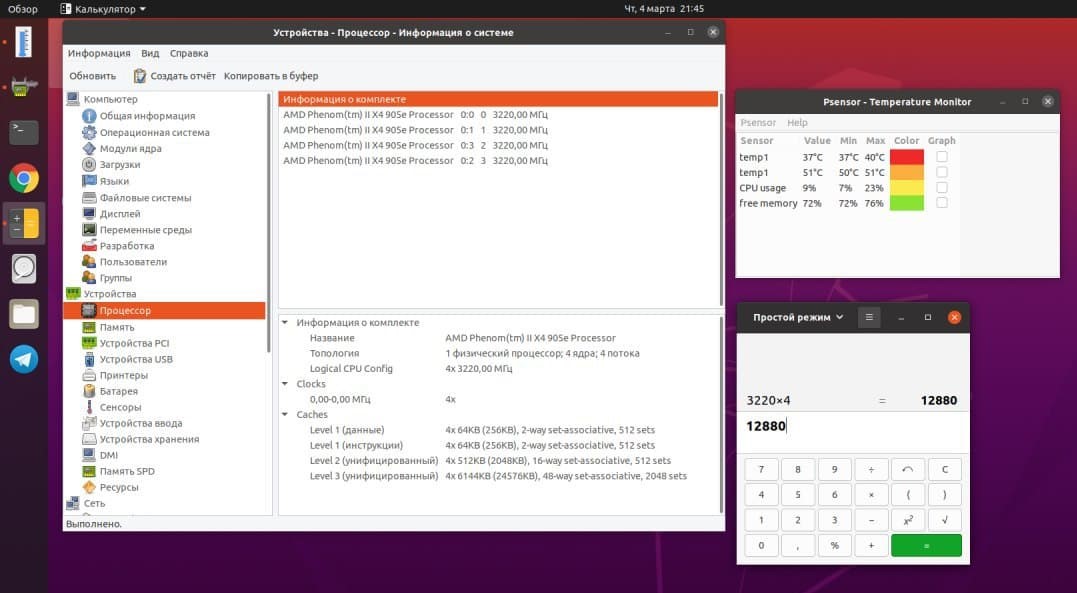Image resolution: width=1077 pixels, height=593 pixels.
Task: Click red color swatch for temp1
Action: click(x=907, y=157)
